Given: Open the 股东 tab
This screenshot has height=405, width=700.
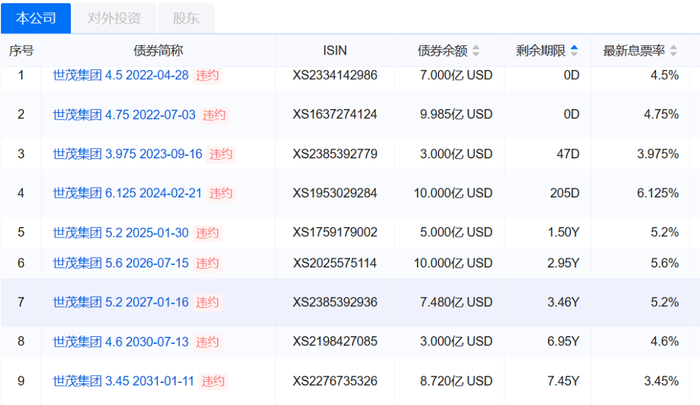Looking at the screenshot, I should pos(185,17).
